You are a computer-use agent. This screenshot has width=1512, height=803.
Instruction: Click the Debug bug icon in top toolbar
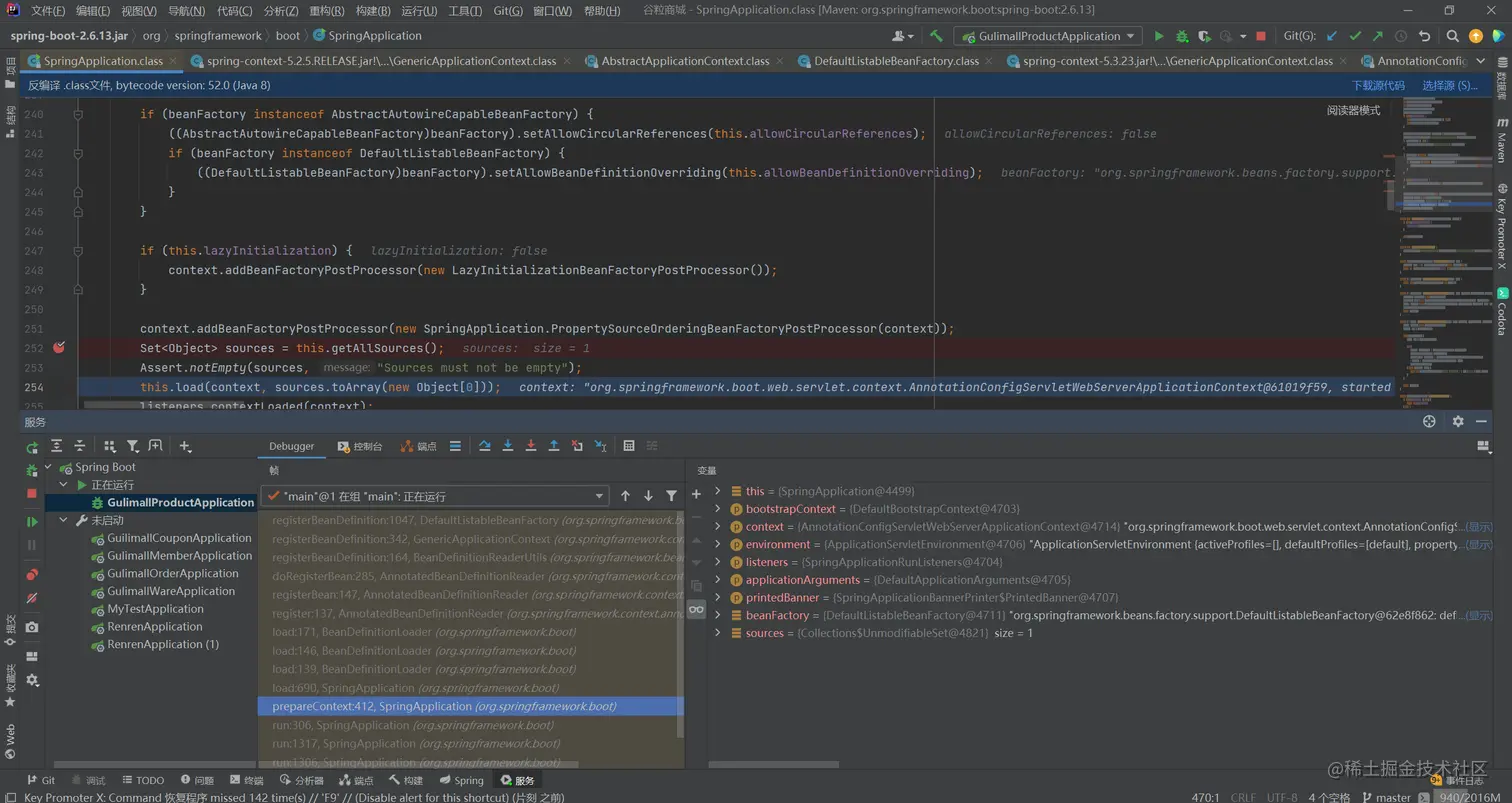[1182, 36]
